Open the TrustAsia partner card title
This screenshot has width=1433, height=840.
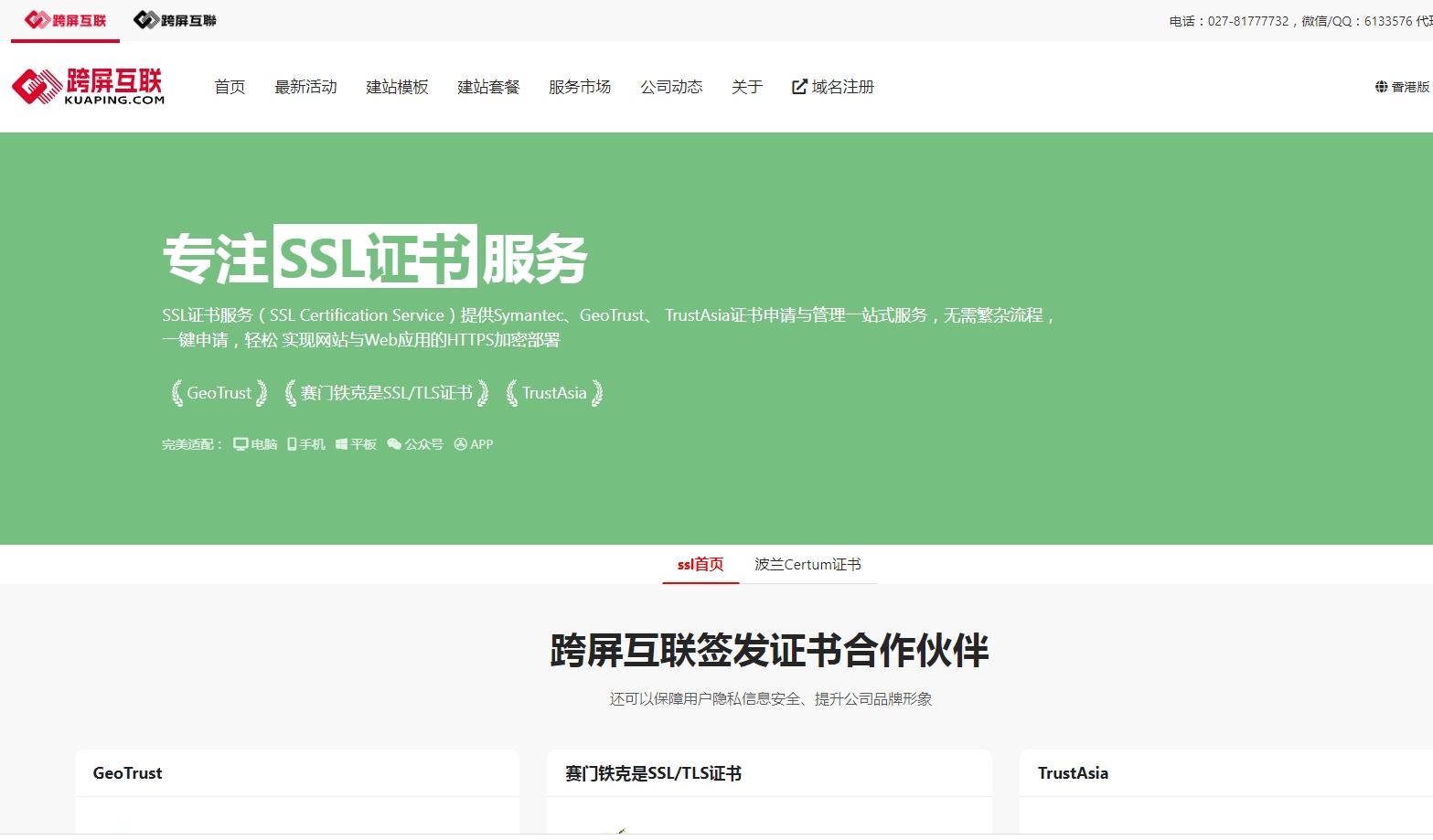point(1073,773)
